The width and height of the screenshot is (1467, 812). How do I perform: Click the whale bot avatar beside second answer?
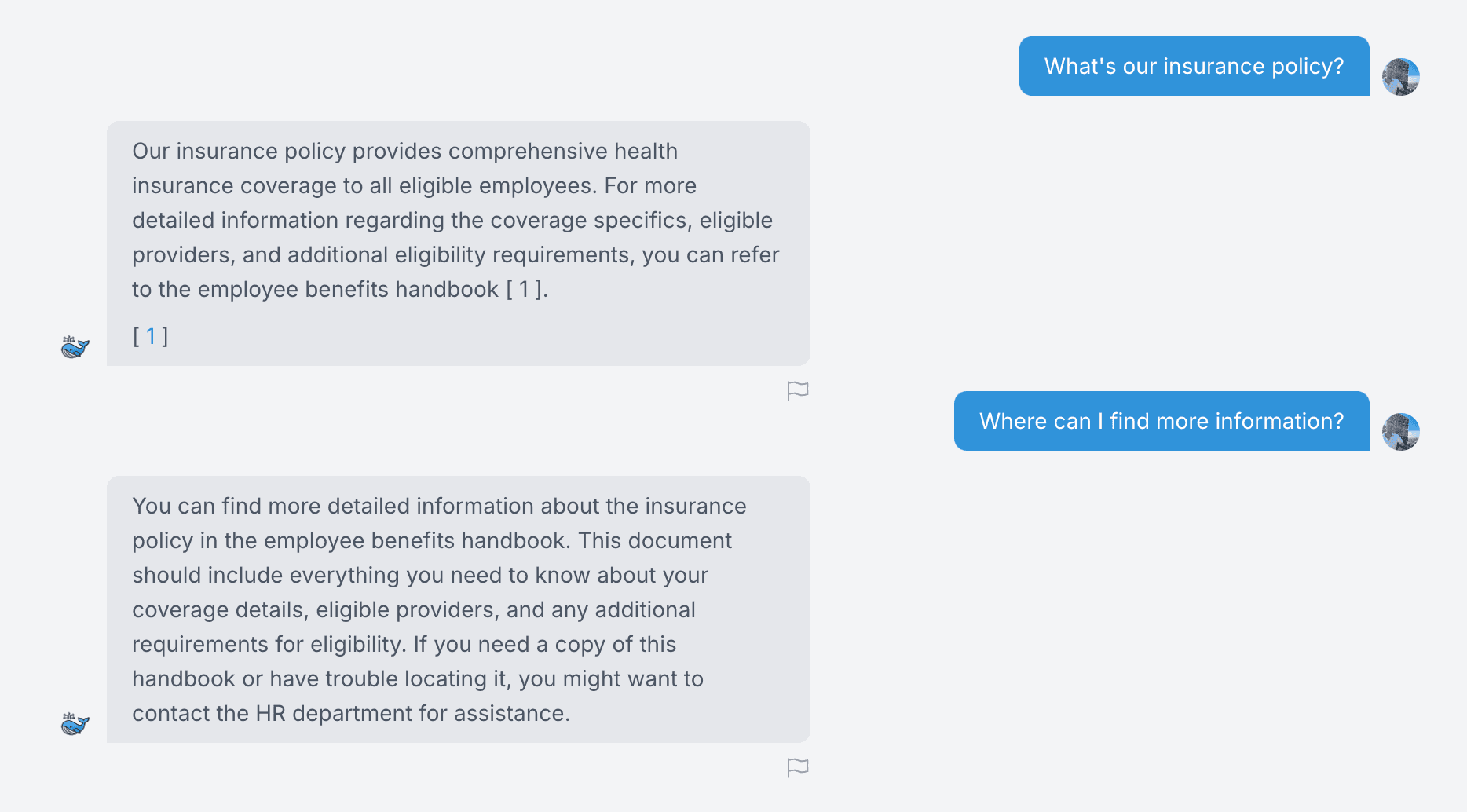coord(75,723)
